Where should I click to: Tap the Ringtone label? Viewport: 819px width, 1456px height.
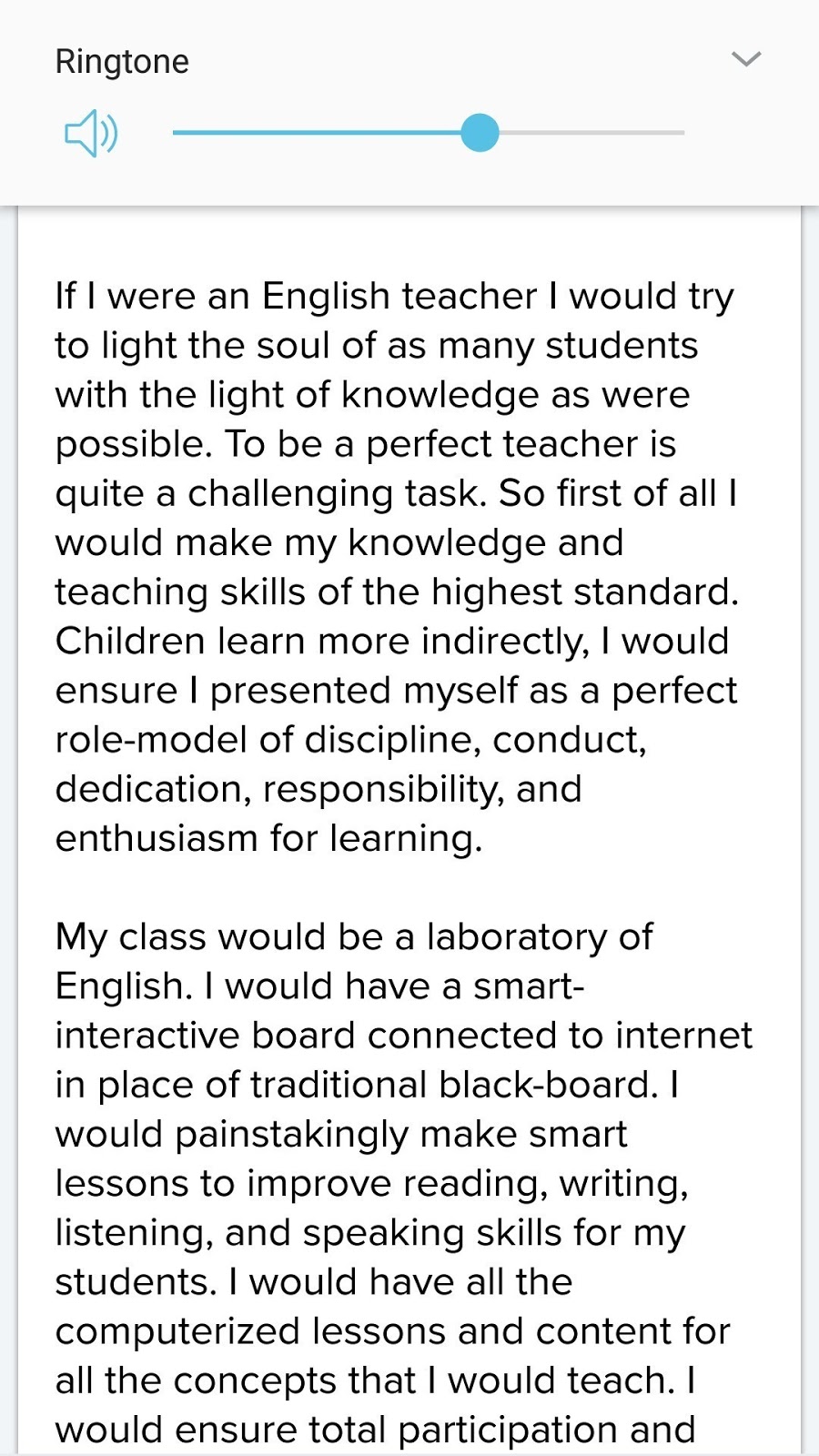pyautogui.click(x=122, y=61)
